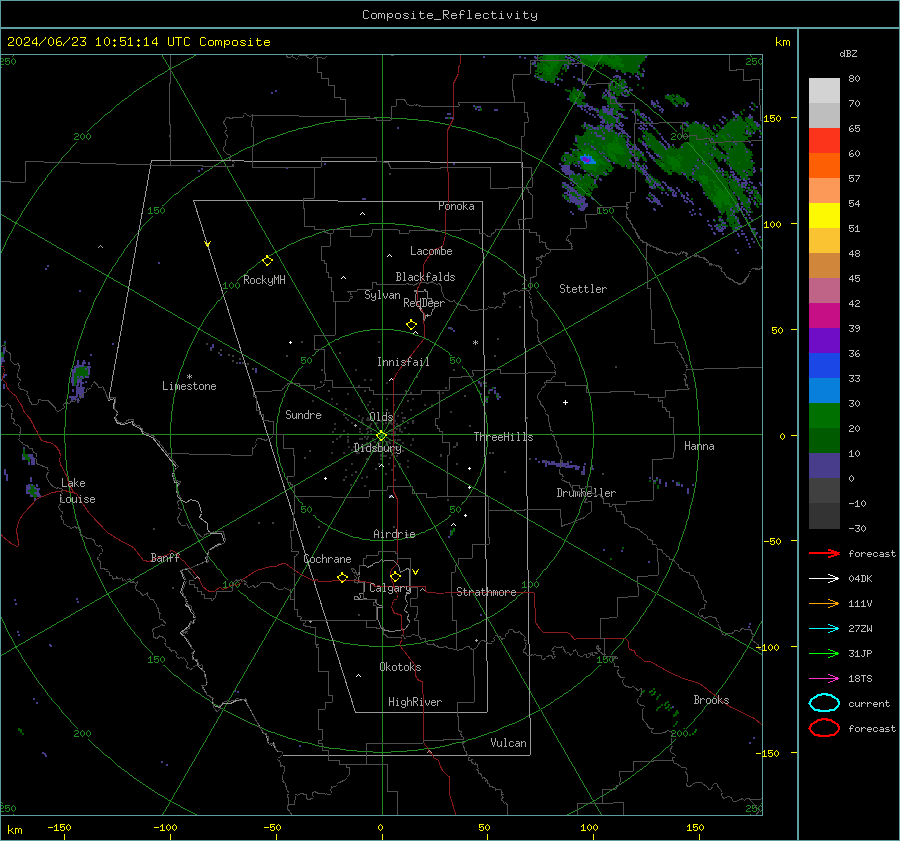Click the yellow diamond marker near RockyMH
Viewport: 900px width, 841px height.
tap(267, 261)
